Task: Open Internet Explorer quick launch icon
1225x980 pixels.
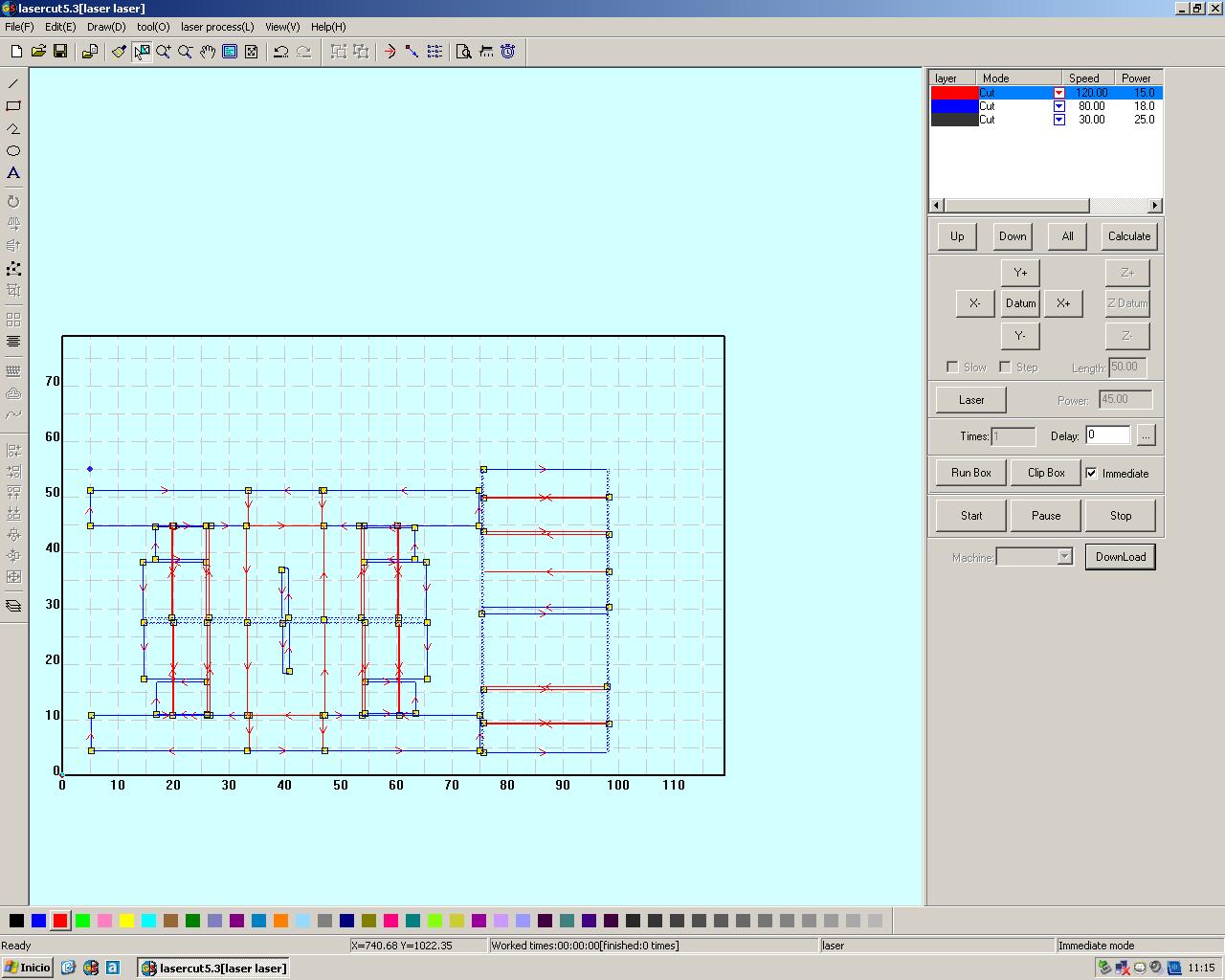Action: (x=68, y=968)
